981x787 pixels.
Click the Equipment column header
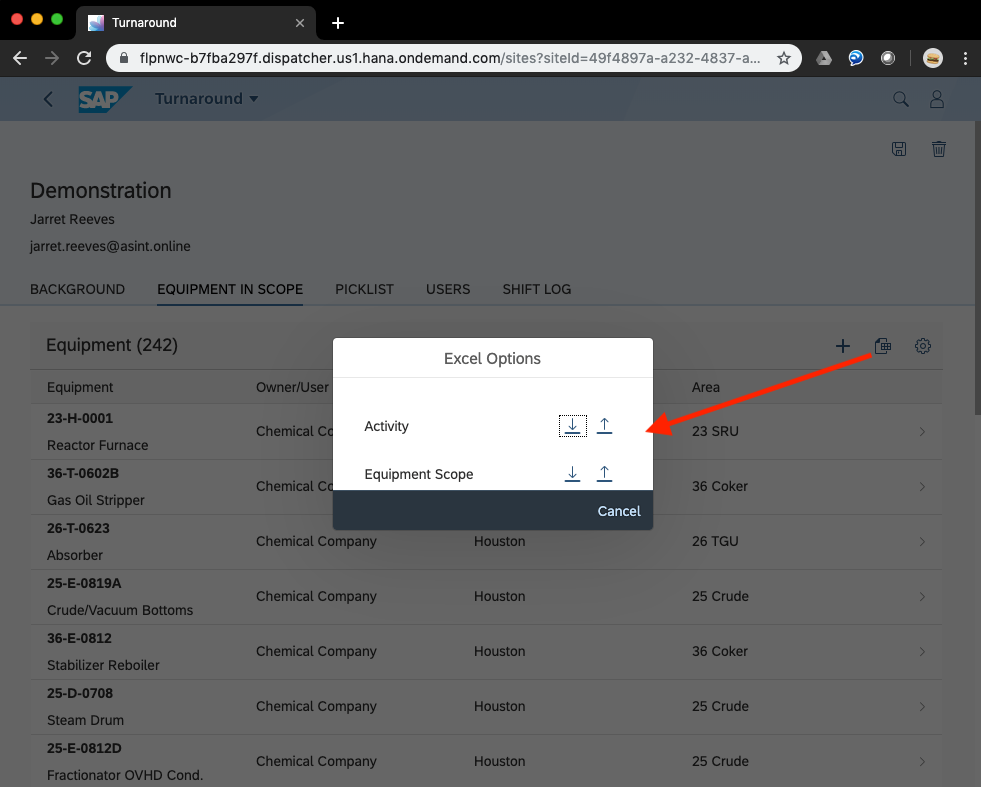pyautogui.click(x=80, y=387)
